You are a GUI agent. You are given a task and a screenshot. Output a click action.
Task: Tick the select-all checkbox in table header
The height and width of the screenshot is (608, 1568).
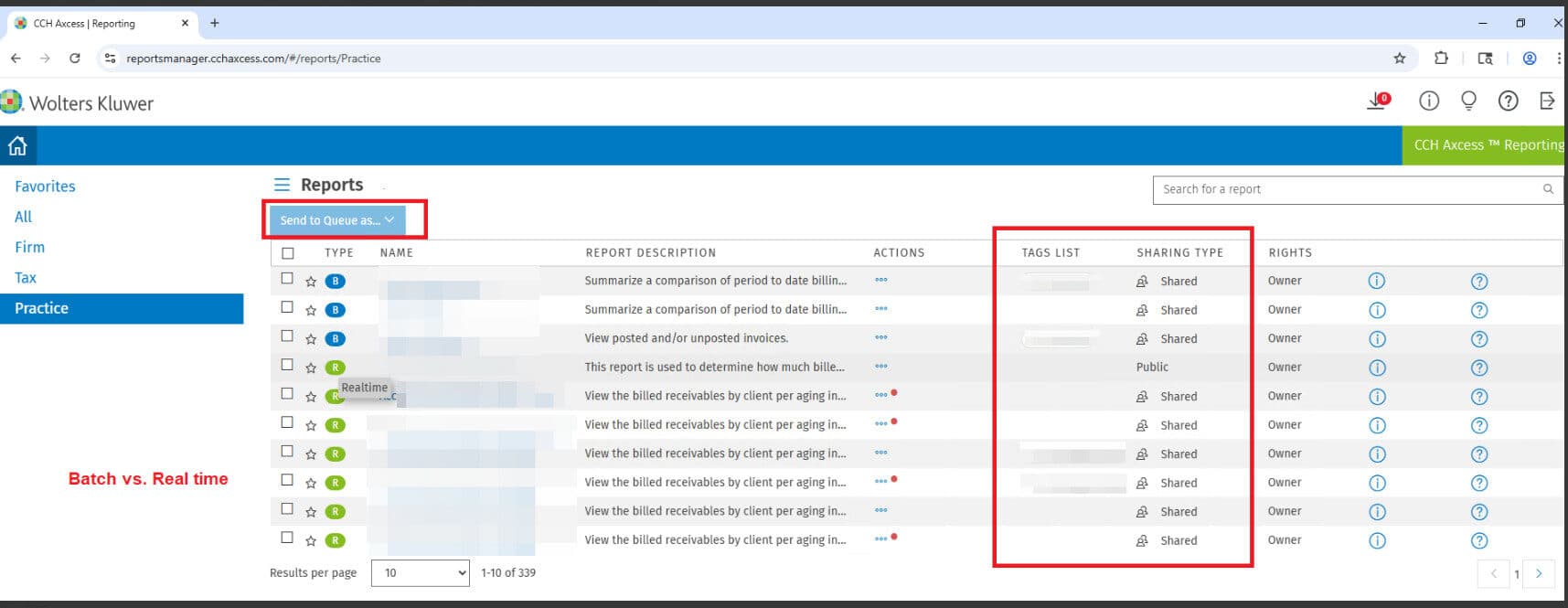point(288,253)
